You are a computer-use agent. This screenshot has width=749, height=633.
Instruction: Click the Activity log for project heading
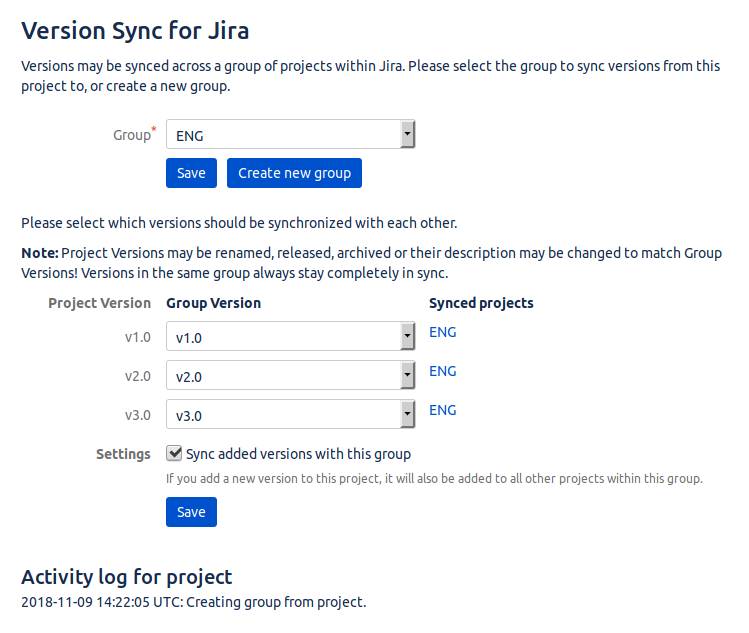pos(126,577)
